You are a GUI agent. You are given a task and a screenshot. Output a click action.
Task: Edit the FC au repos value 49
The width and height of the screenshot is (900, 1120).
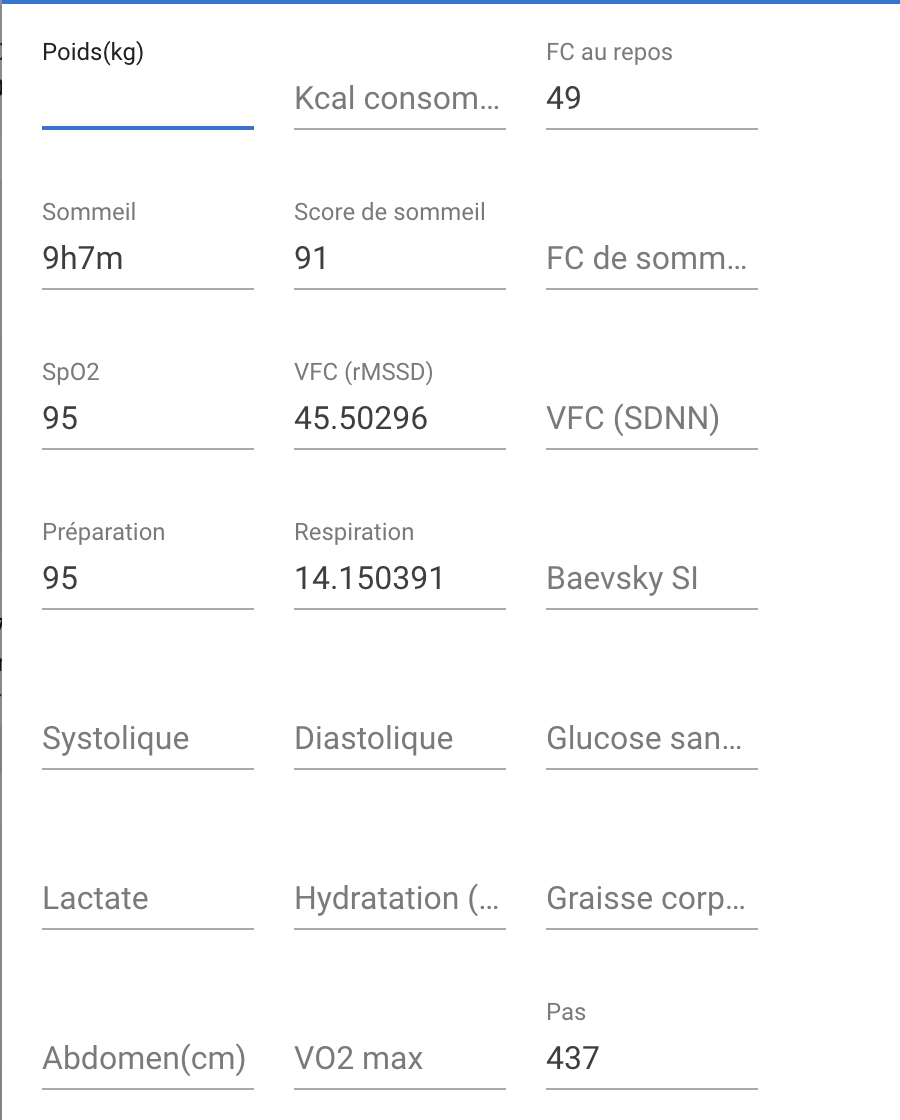[x=651, y=99]
